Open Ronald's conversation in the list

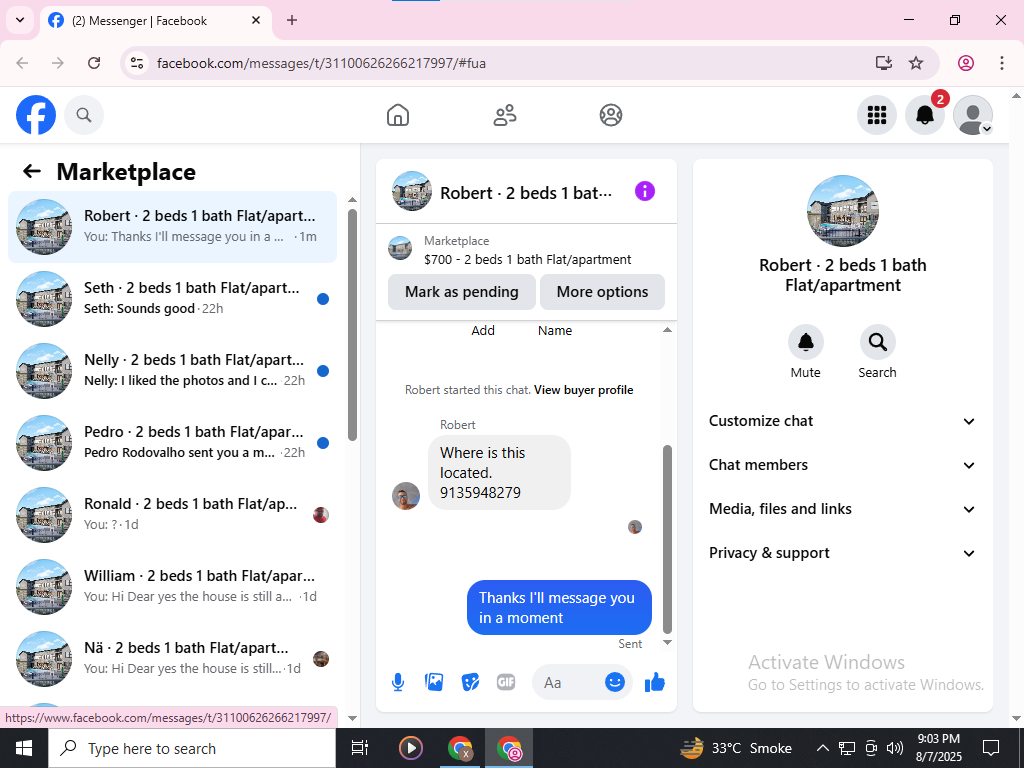[172, 514]
